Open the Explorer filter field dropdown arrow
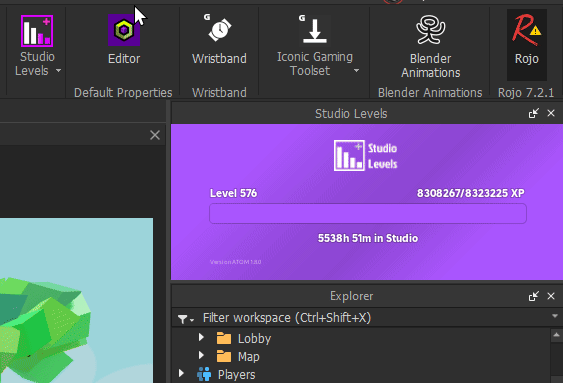Image resolution: width=563 pixels, height=383 pixels. [x=555, y=316]
